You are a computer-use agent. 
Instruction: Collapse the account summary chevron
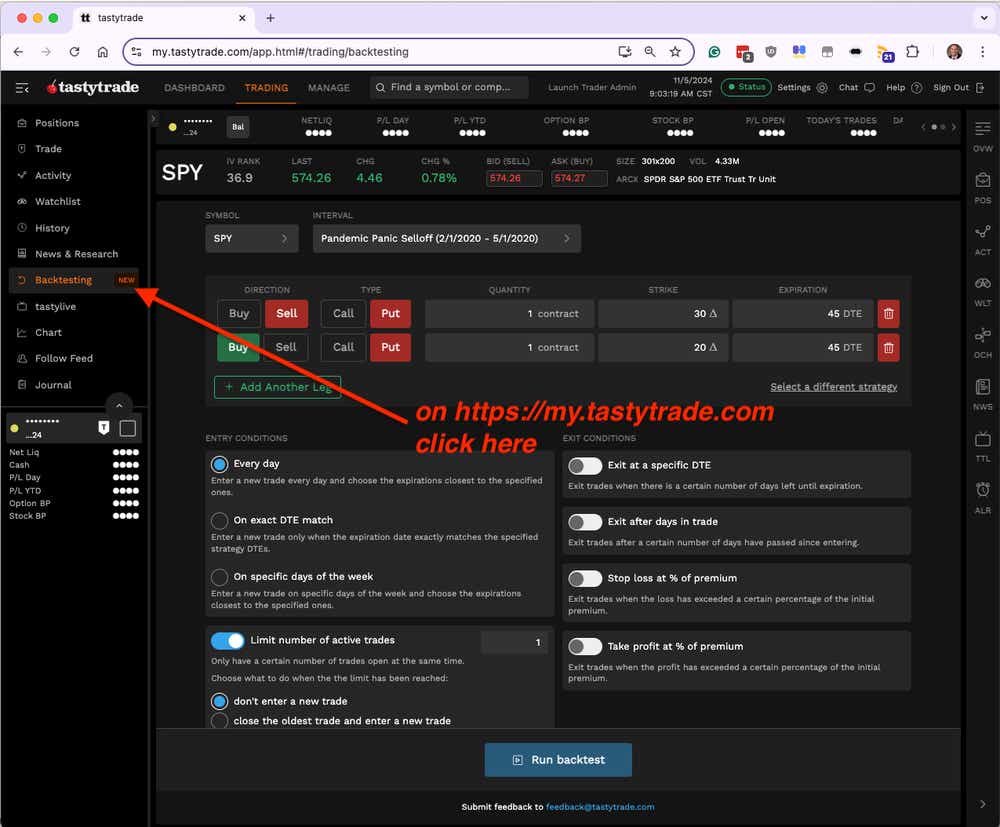pos(119,405)
